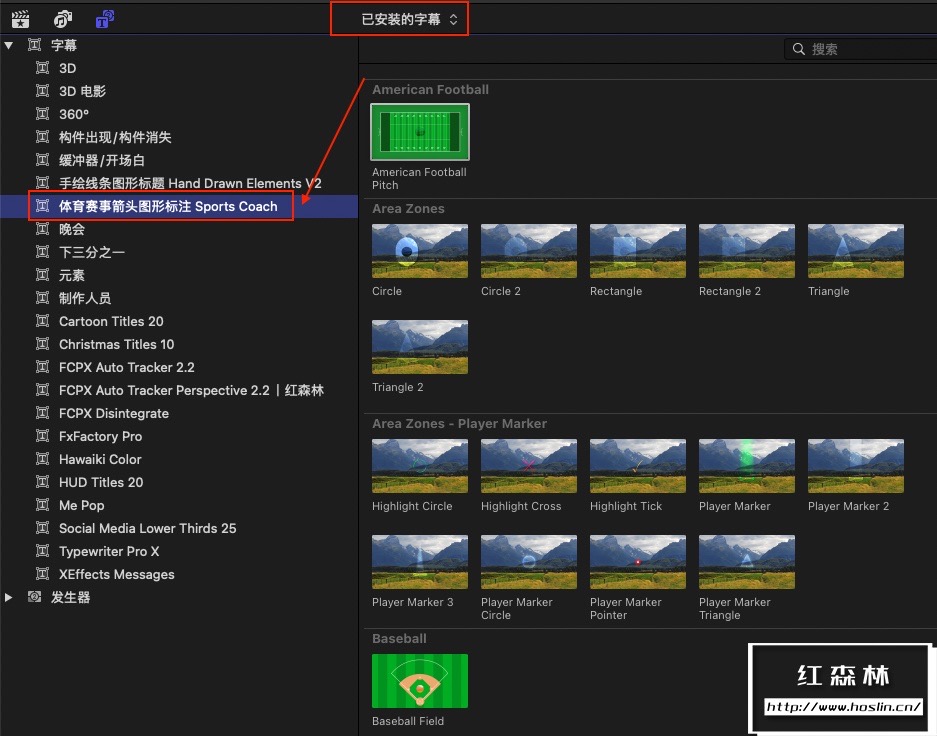Select the Baseball Field thumbnail

click(x=419, y=681)
